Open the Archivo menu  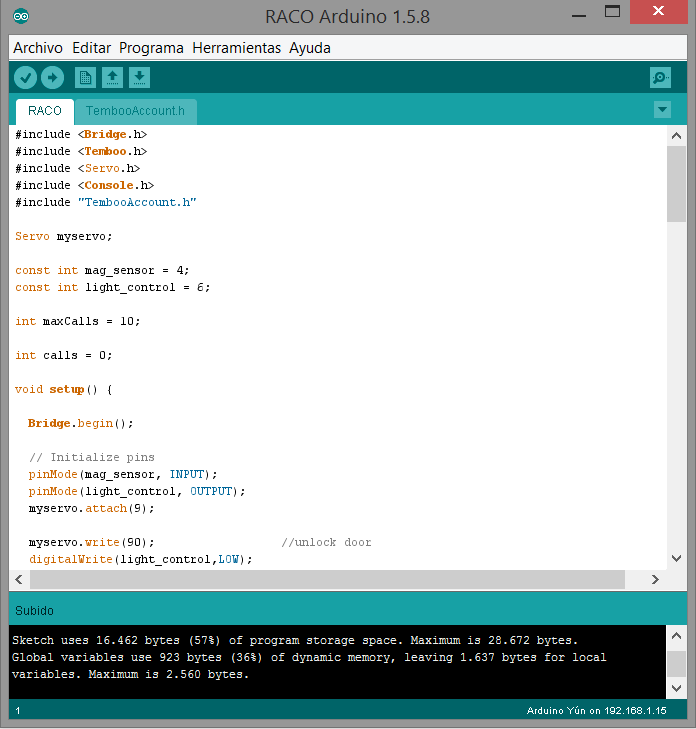click(38, 48)
